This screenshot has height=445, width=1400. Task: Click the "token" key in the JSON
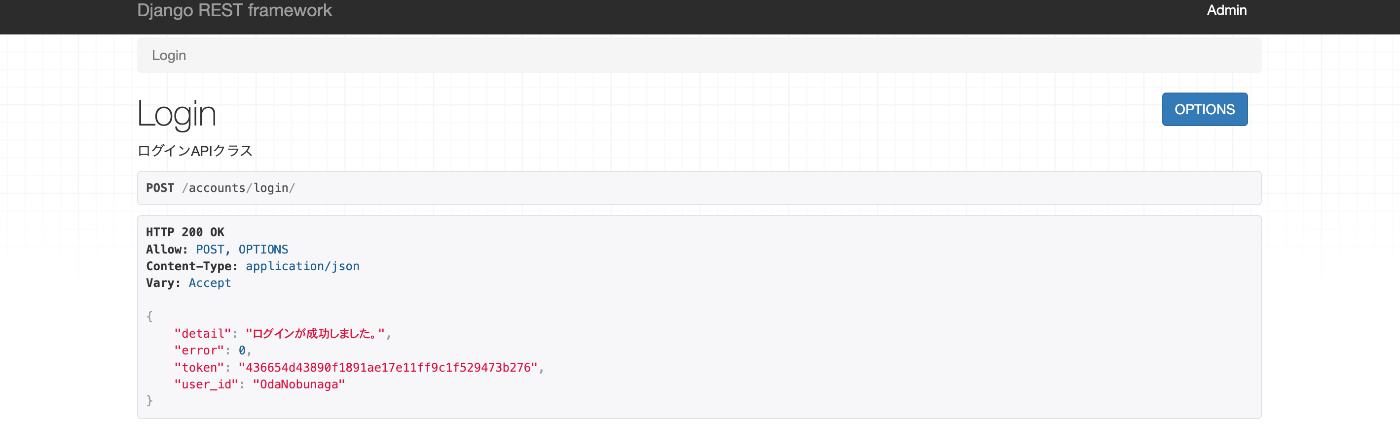click(199, 367)
